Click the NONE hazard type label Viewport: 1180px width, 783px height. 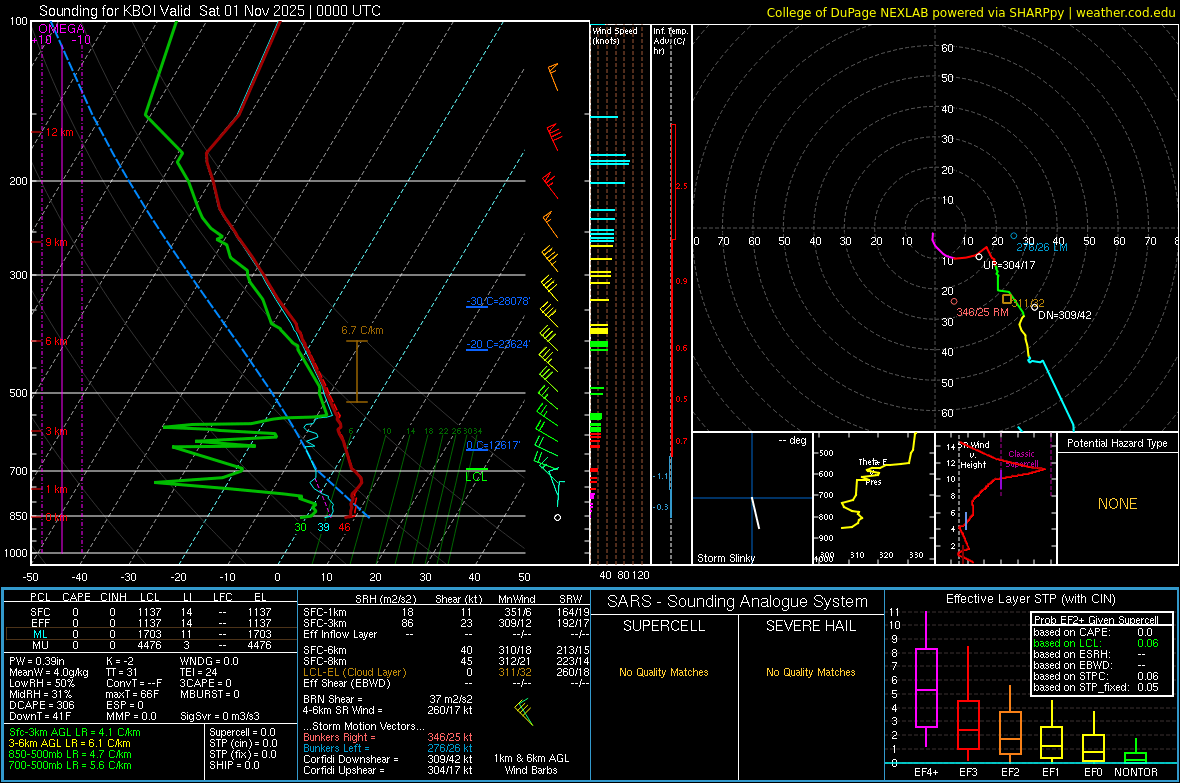coord(1117,504)
